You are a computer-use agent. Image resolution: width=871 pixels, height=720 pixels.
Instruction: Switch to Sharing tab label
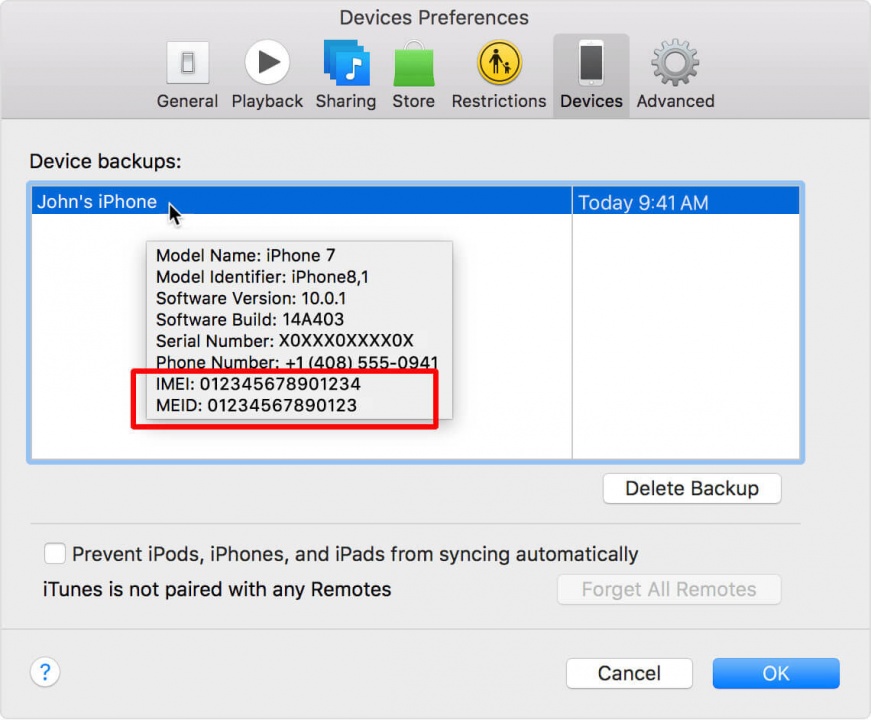pyautogui.click(x=346, y=101)
